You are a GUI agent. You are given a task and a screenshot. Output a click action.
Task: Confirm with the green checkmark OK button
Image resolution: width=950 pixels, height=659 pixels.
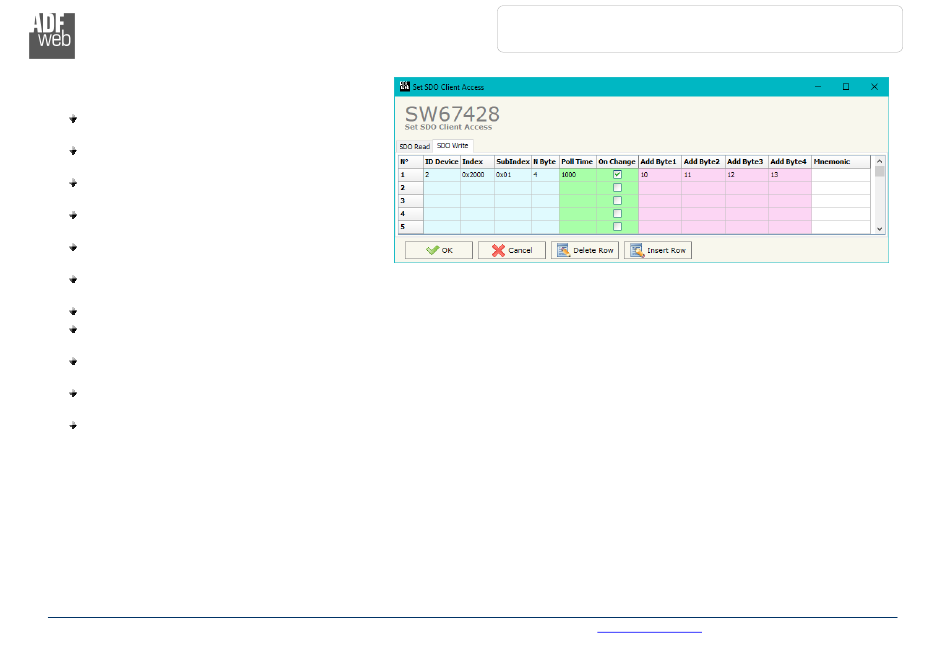(438, 250)
